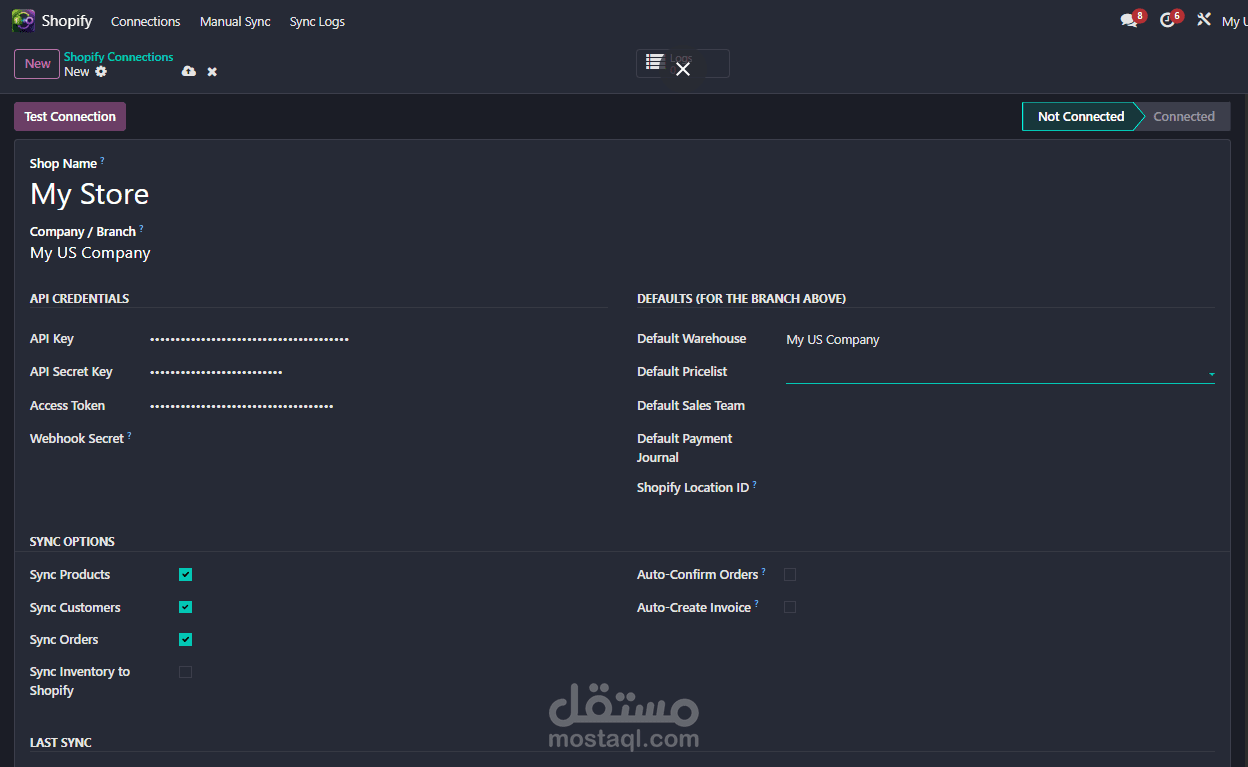Viewport: 1248px width, 767px height.
Task: Uncheck the Sync Customers checkbox
Action: pyautogui.click(x=185, y=607)
